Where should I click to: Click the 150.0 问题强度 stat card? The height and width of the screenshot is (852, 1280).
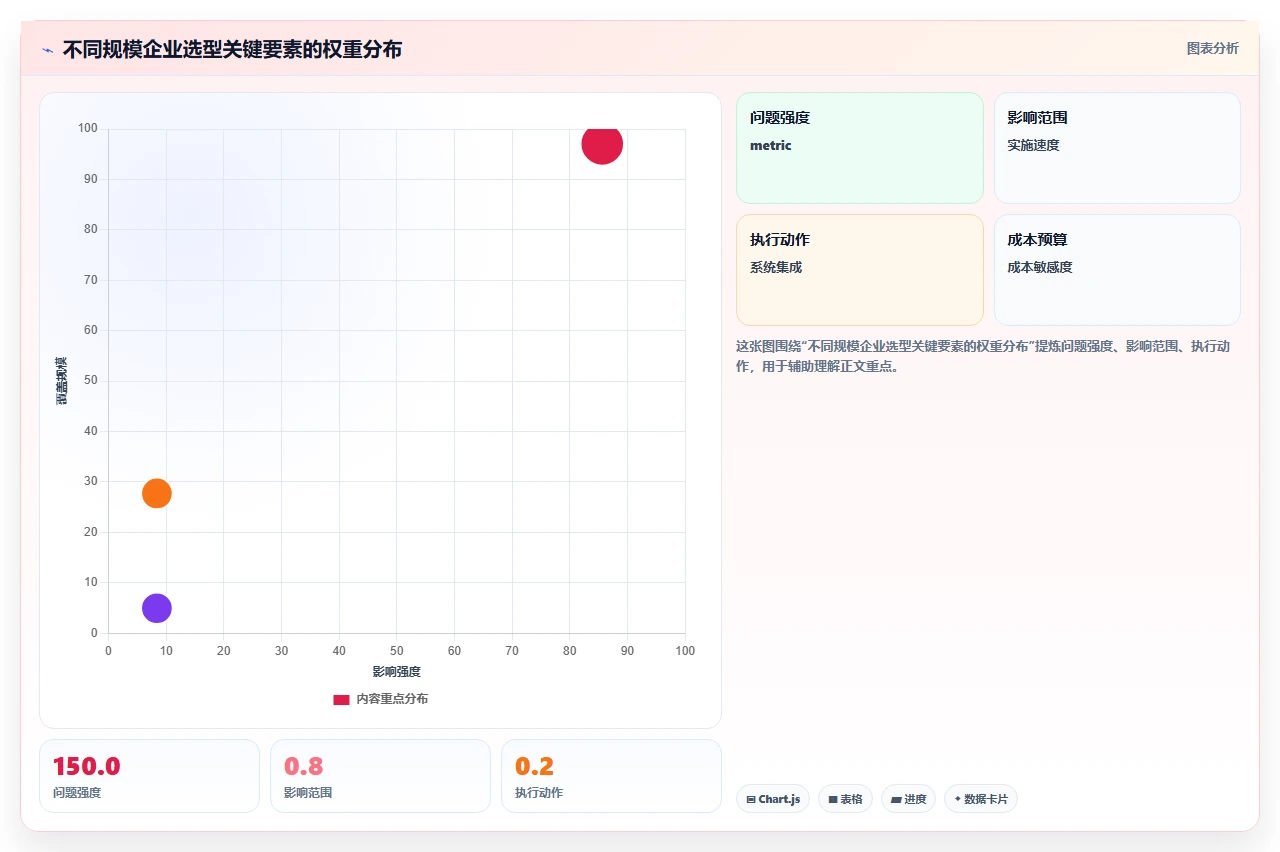pyautogui.click(x=149, y=776)
